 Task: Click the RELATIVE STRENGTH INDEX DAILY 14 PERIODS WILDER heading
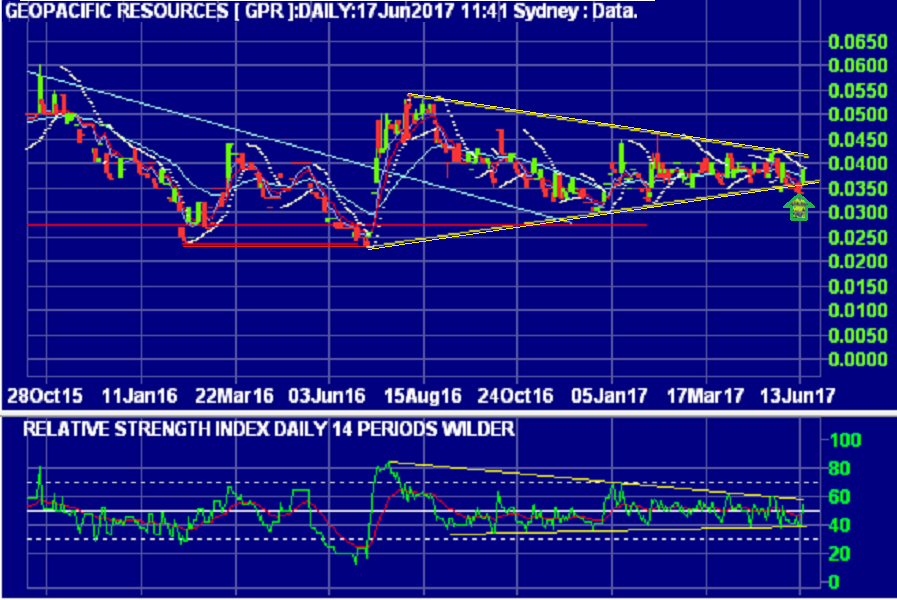tap(268, 429)
